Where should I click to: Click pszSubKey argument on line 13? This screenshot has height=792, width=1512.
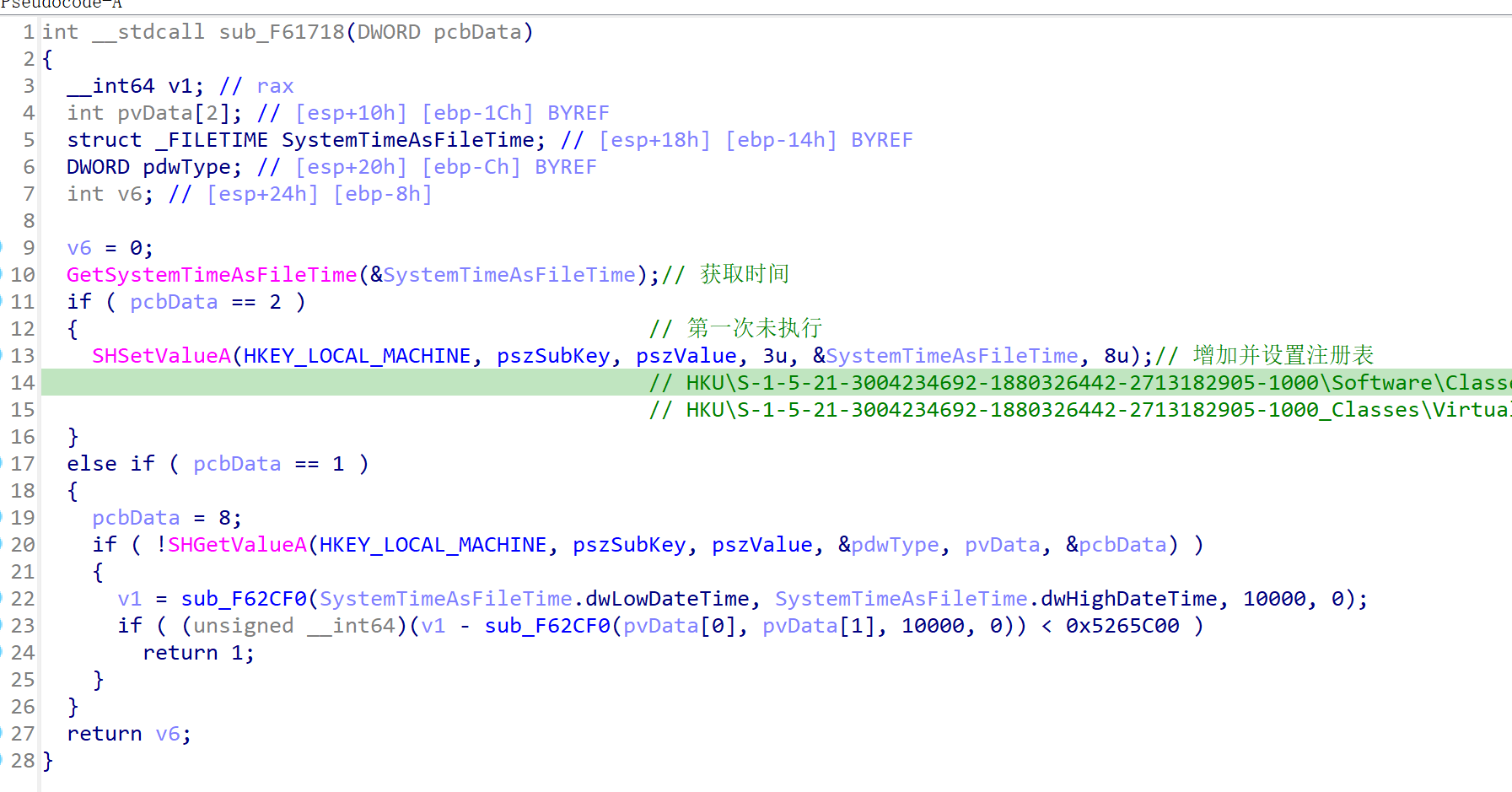point(553,356)
